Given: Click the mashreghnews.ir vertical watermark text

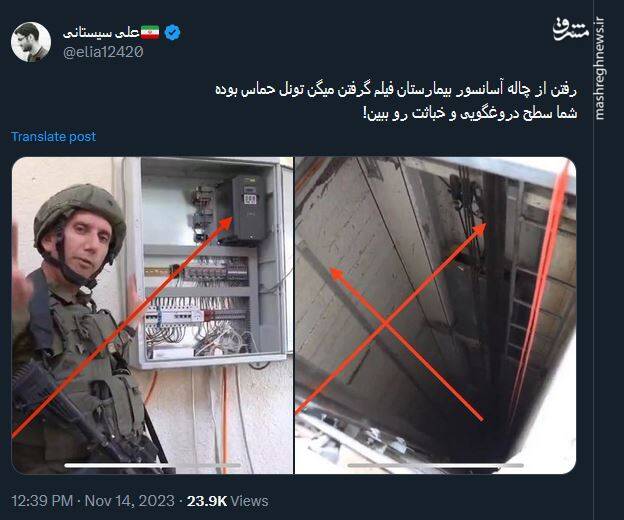Looking at the screenshot, I should [600, 68].
